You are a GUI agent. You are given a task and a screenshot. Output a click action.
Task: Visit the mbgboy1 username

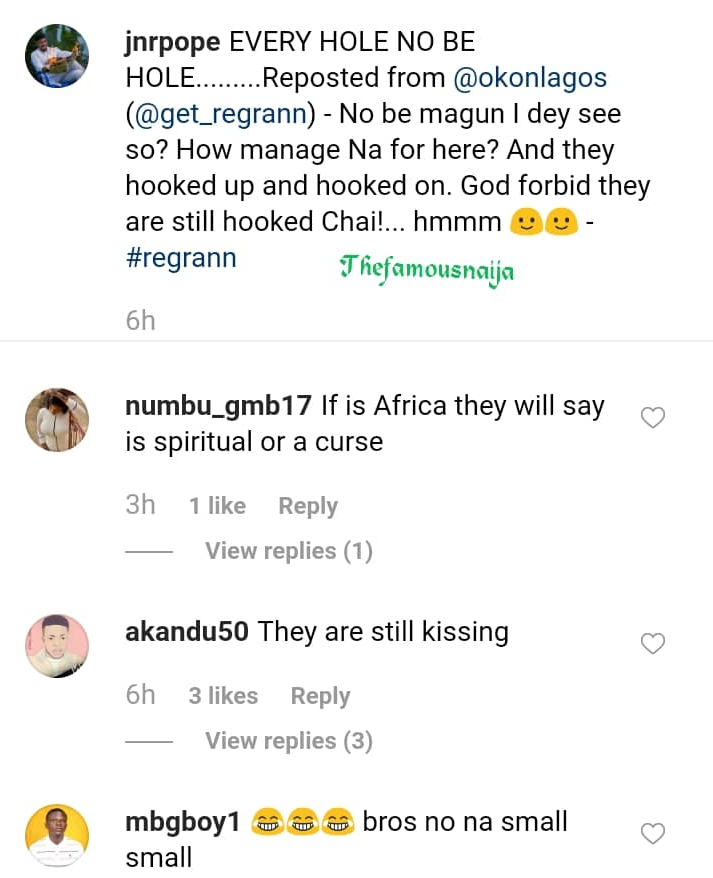184,822
